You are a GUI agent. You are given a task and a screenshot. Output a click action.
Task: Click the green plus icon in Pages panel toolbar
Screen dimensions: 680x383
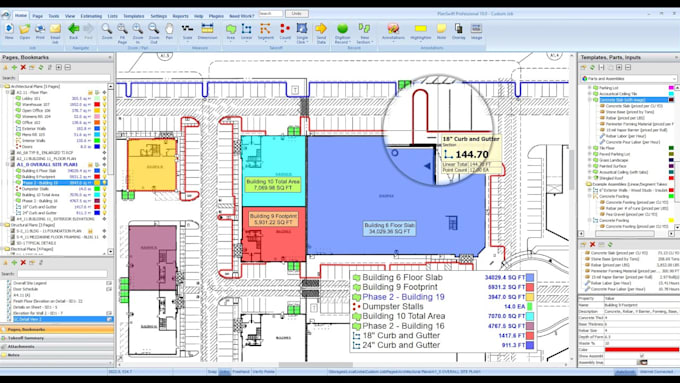14,68
